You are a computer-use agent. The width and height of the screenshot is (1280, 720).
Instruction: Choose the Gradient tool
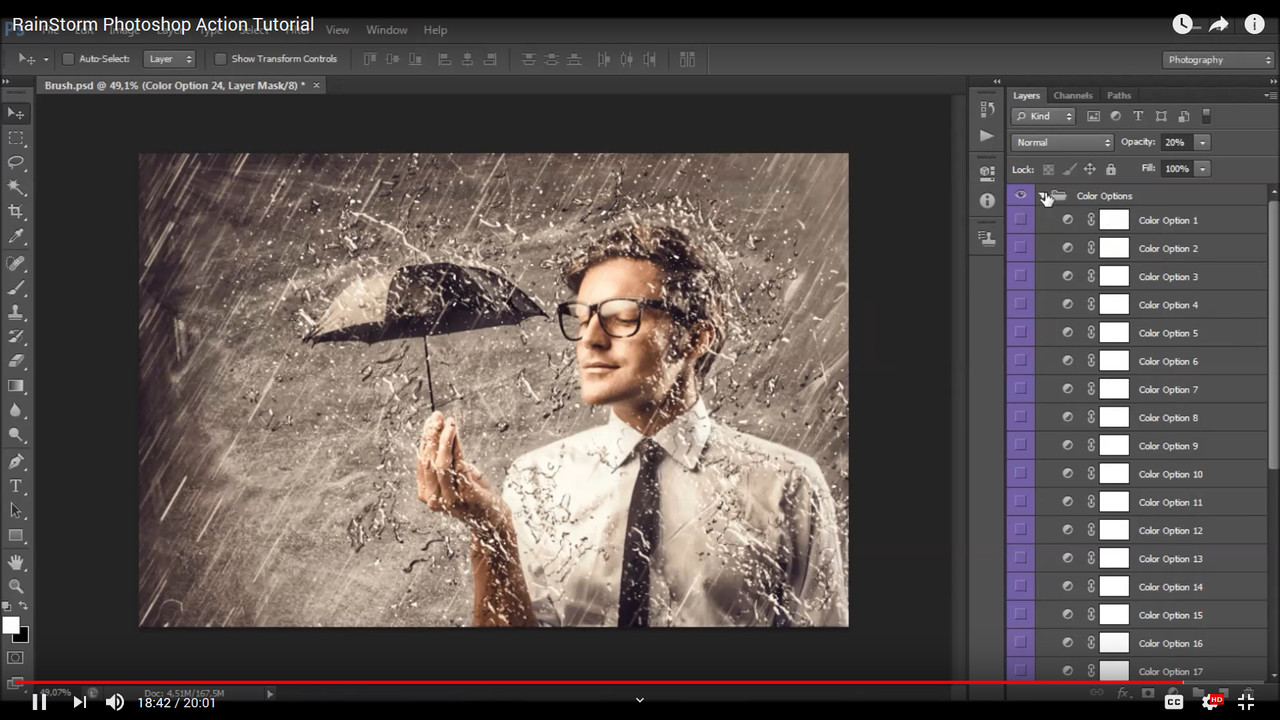(x=14, y=387)
